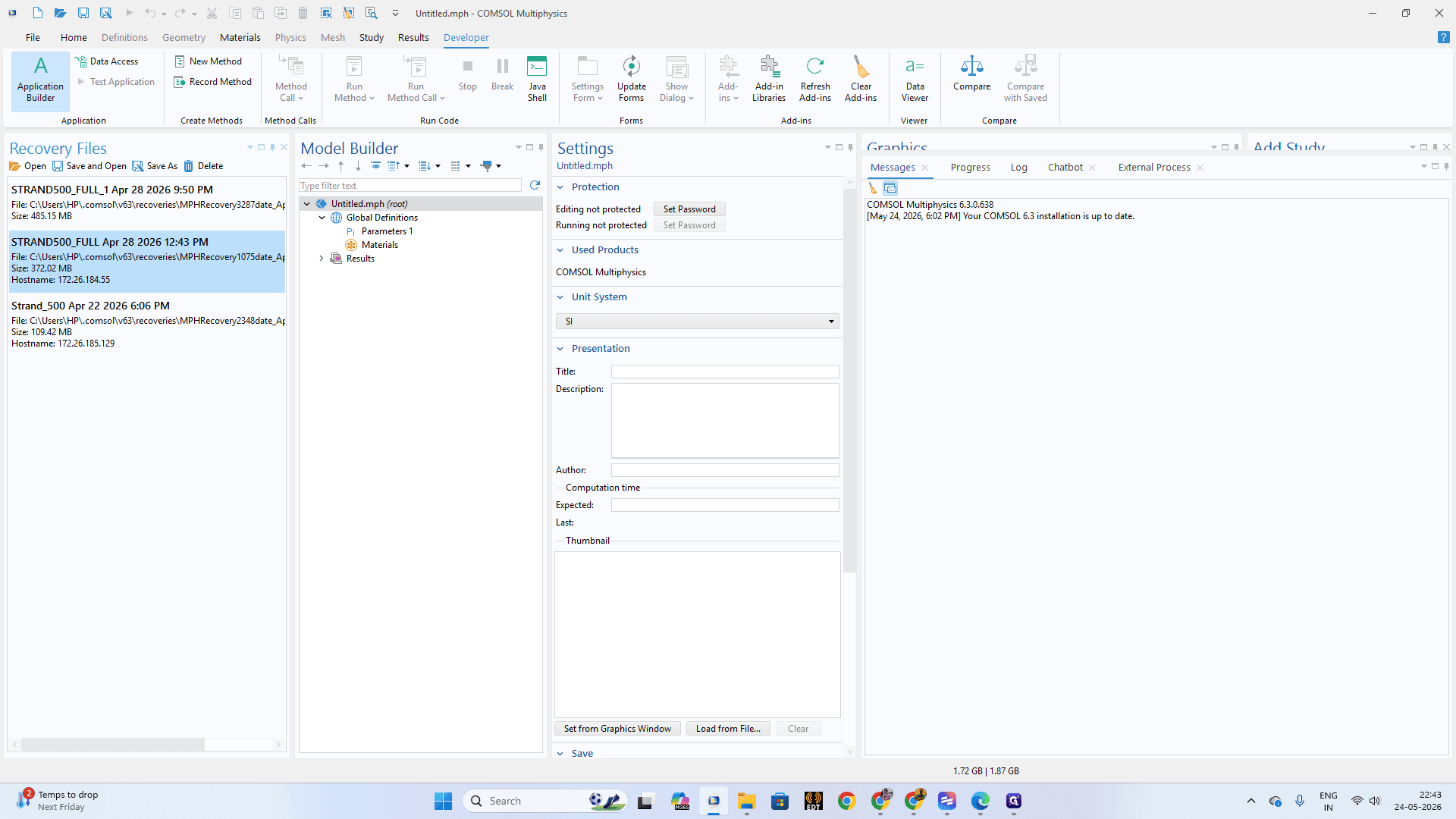
Task: Open the SI unit system dropdown
Action: [x=697, y=322]
